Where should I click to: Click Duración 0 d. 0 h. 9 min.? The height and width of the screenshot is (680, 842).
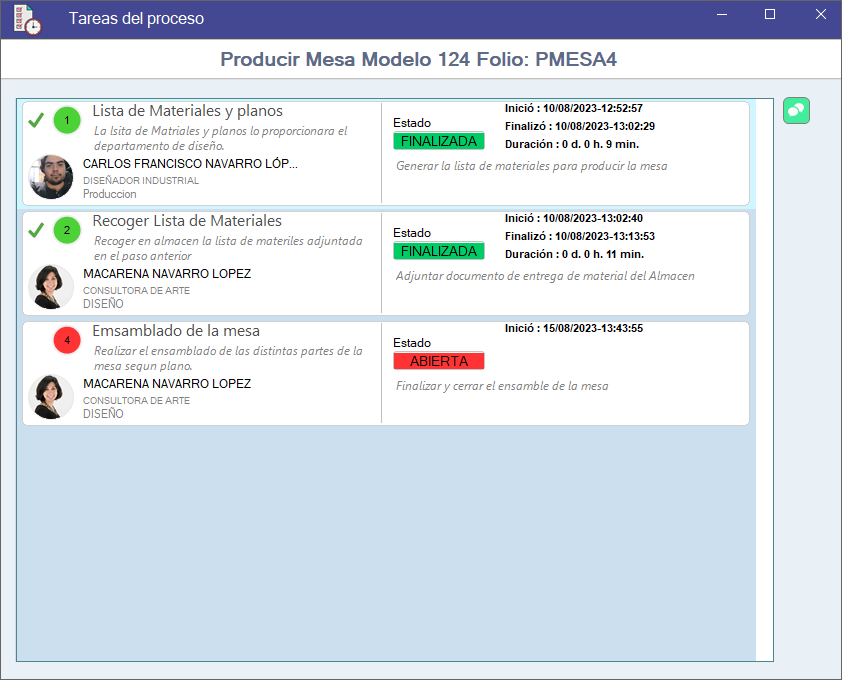pos(572,144)
